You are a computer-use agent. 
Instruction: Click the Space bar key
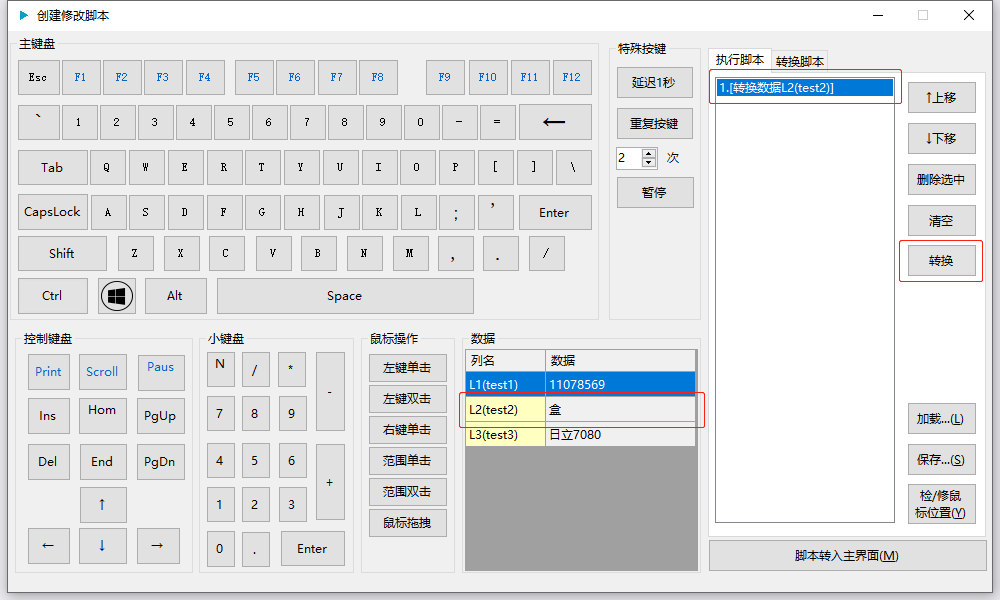(x=345, y=296)
